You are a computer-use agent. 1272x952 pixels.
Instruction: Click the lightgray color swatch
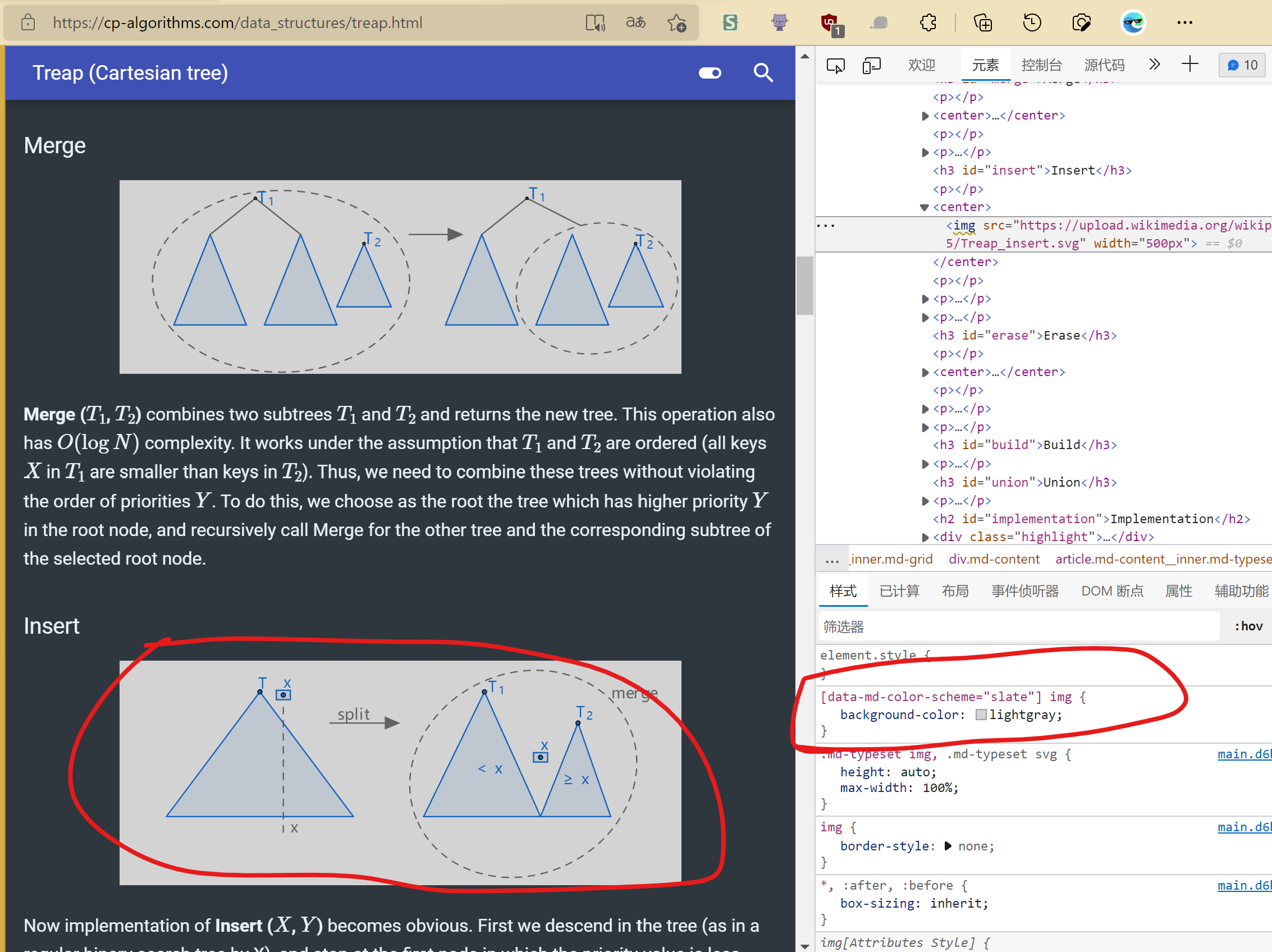click(981, 715)
